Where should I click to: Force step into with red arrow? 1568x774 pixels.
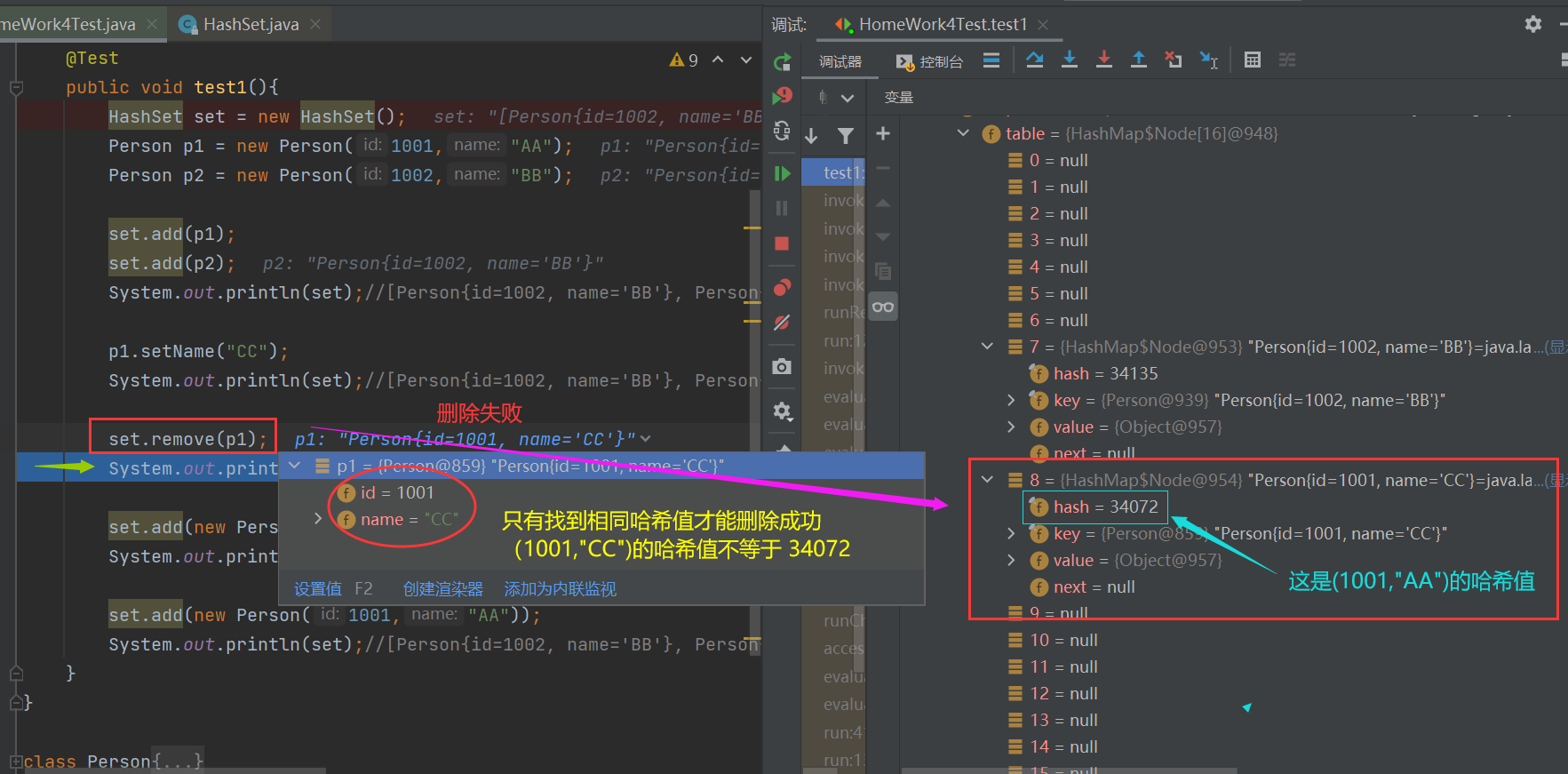coord(1104,60)
